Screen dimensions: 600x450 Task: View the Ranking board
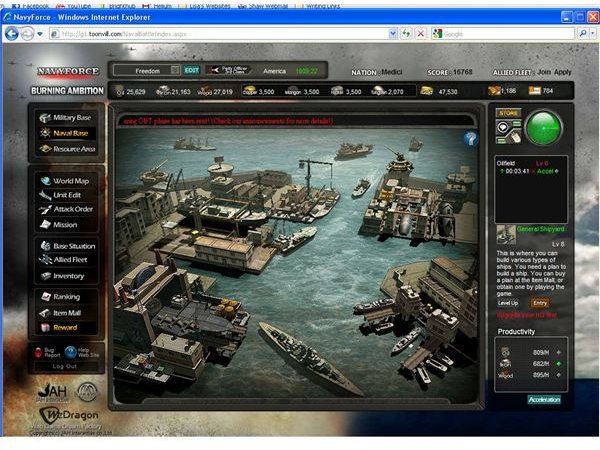60,297
